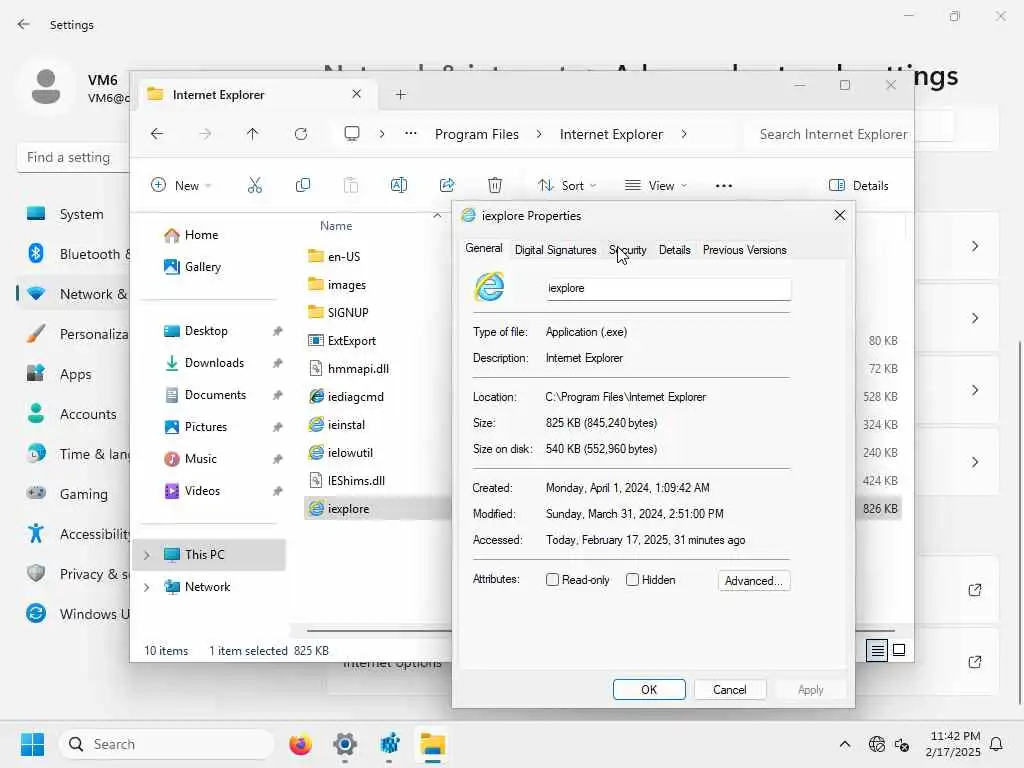Click the Rename icon in Explorer toolbar
1024x768 pixels.
(398, 185)
